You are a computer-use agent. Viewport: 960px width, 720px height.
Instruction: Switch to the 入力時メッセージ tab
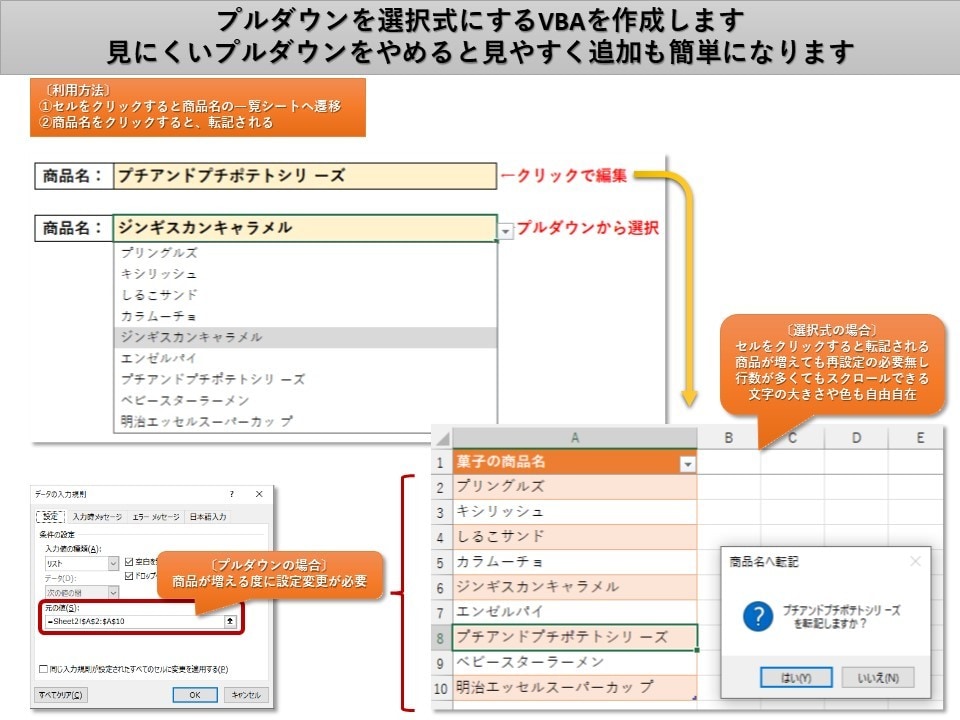click(97, 517)
